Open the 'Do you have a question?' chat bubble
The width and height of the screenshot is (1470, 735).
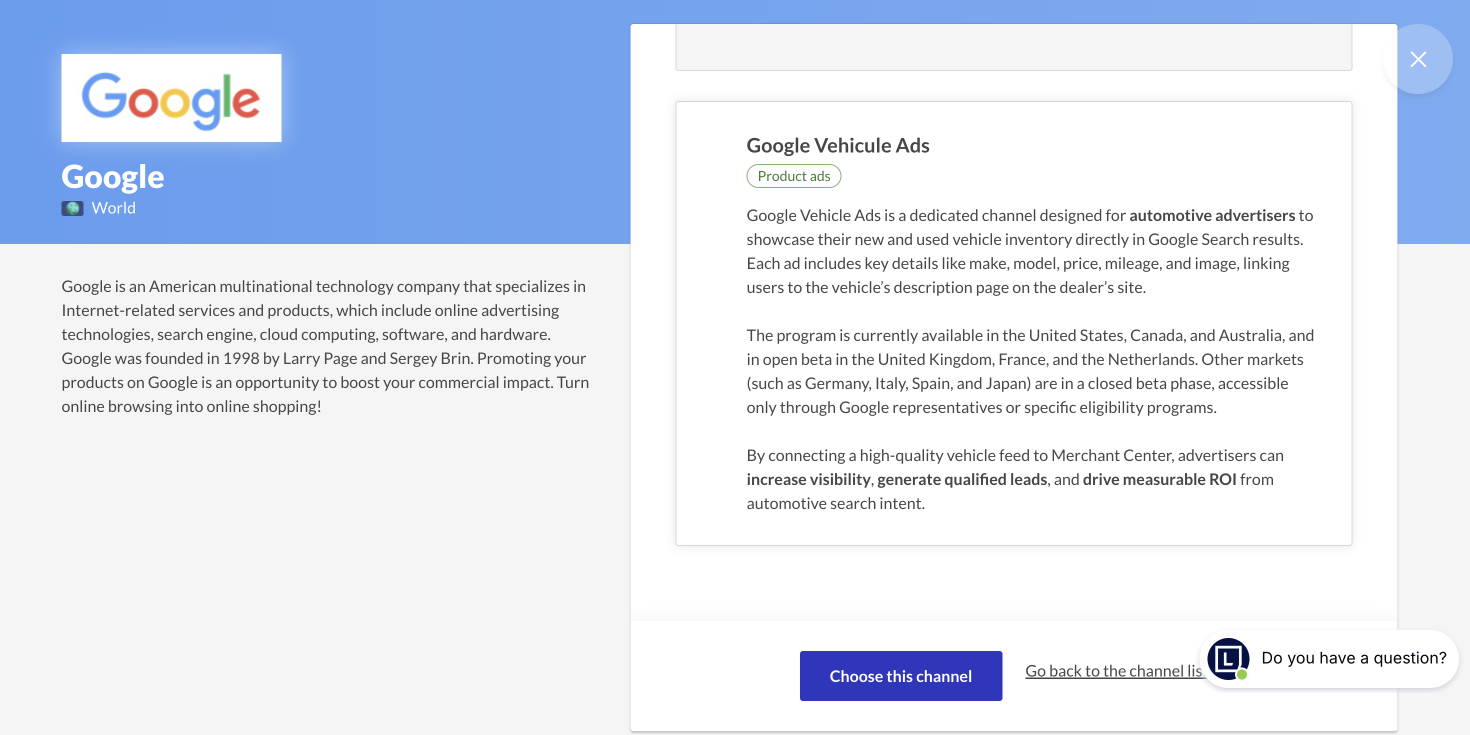coord(1353,658)
